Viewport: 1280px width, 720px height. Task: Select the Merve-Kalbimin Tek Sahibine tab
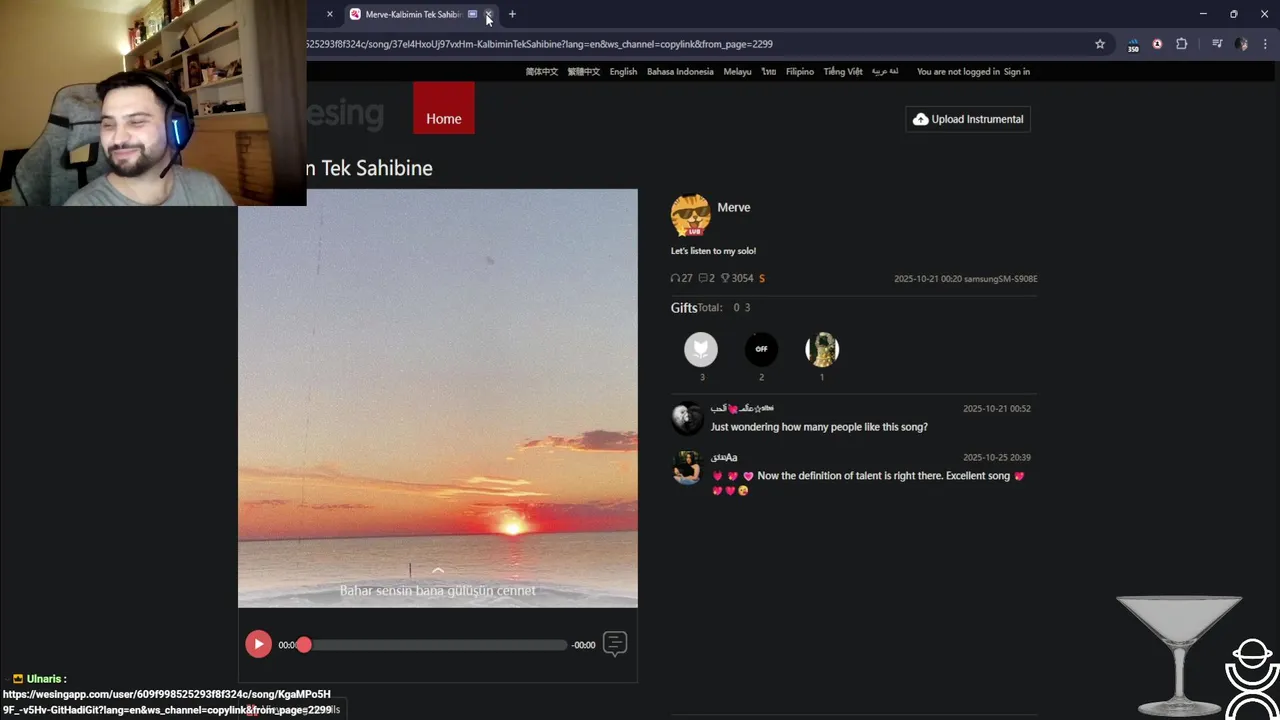click(x=421, y=14)
